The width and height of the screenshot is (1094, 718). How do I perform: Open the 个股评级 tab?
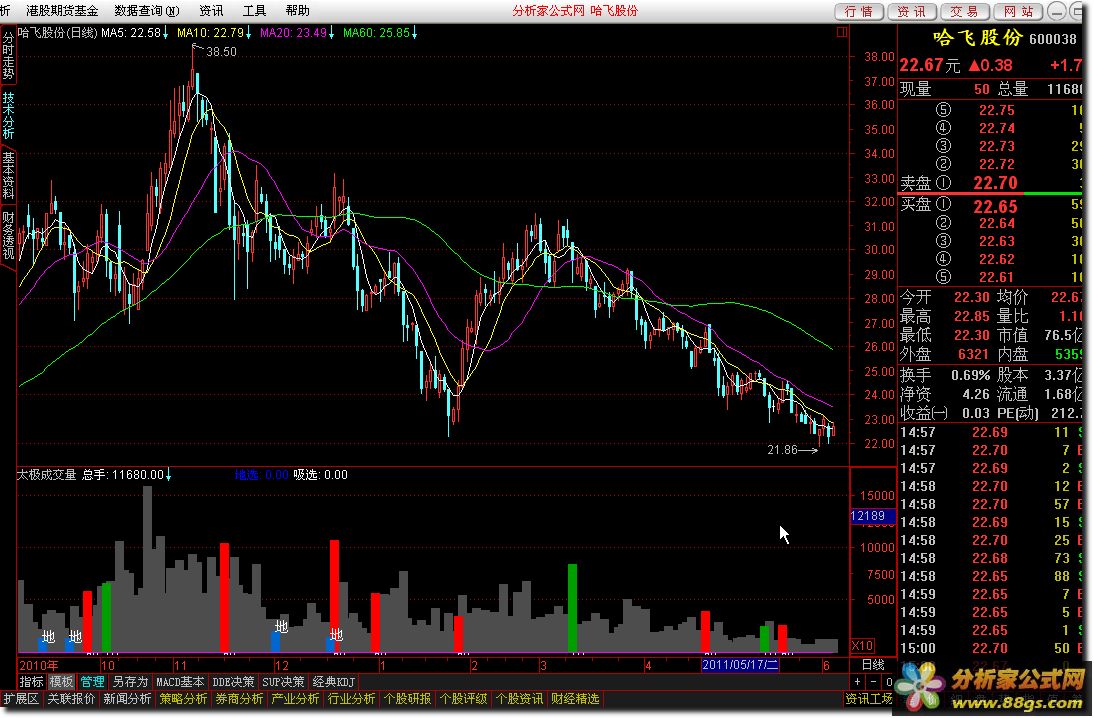pyautogui.click(x=463, y=698)
